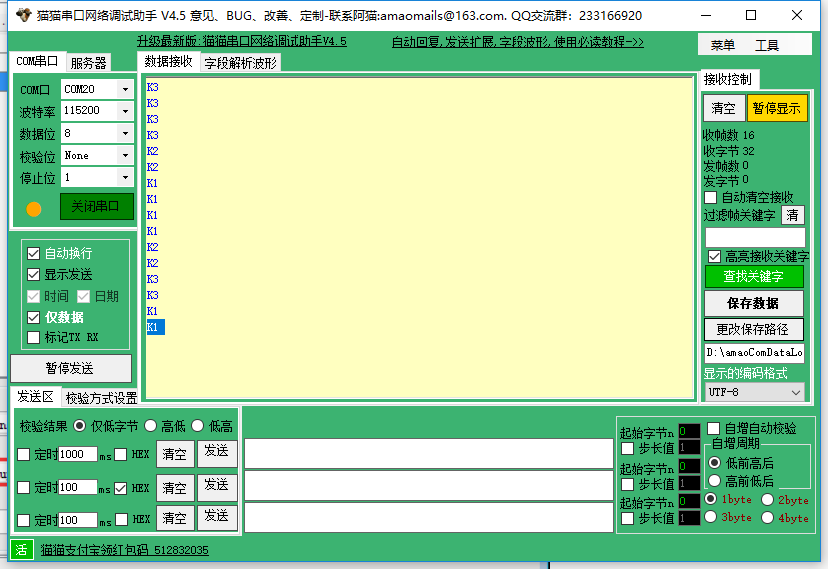Click 关闭串口 button
The height and width of the screenshot is (569, 828).
[97, 206]
